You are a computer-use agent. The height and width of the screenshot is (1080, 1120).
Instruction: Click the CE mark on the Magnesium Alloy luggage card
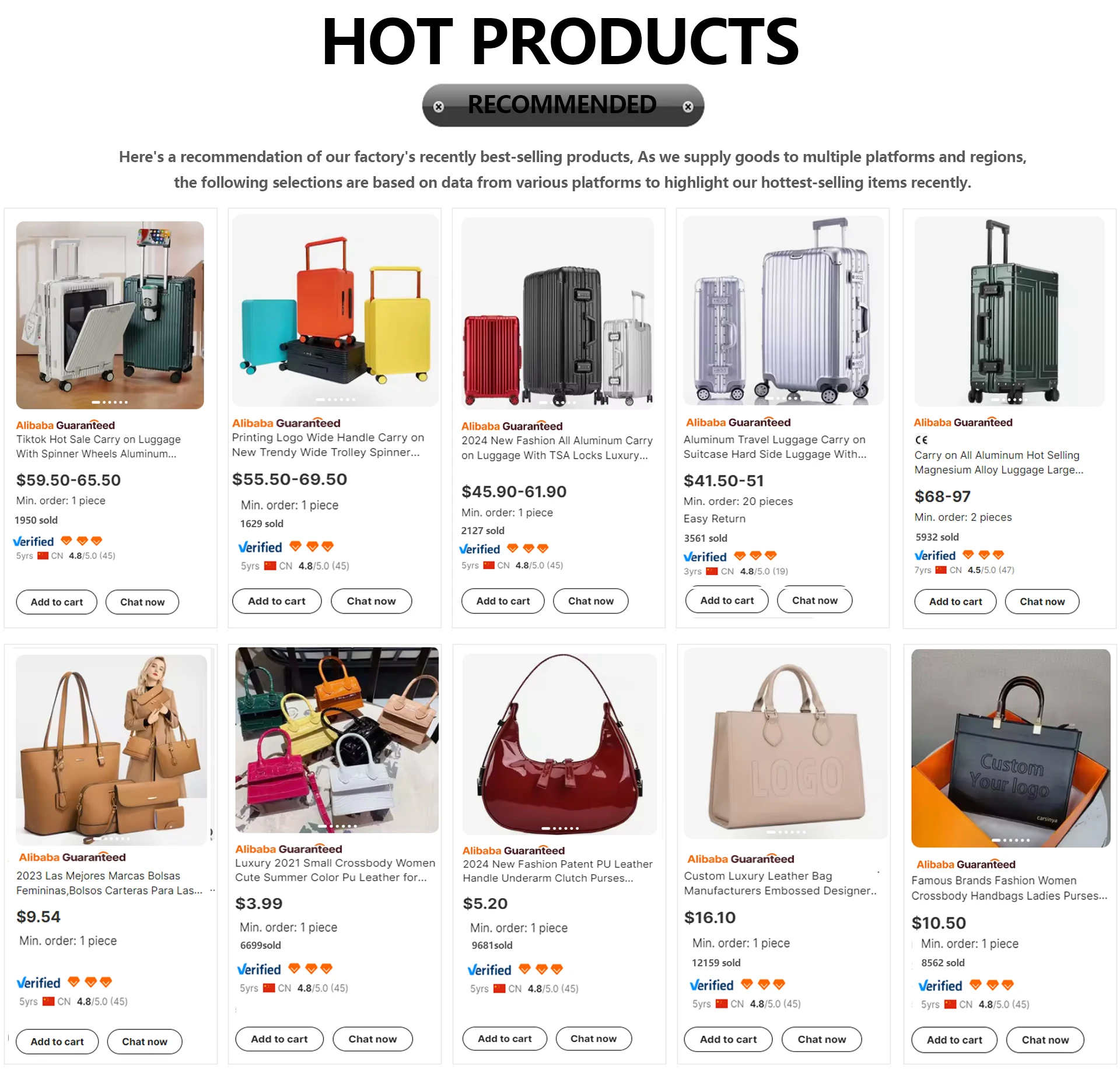pos(921,440)
